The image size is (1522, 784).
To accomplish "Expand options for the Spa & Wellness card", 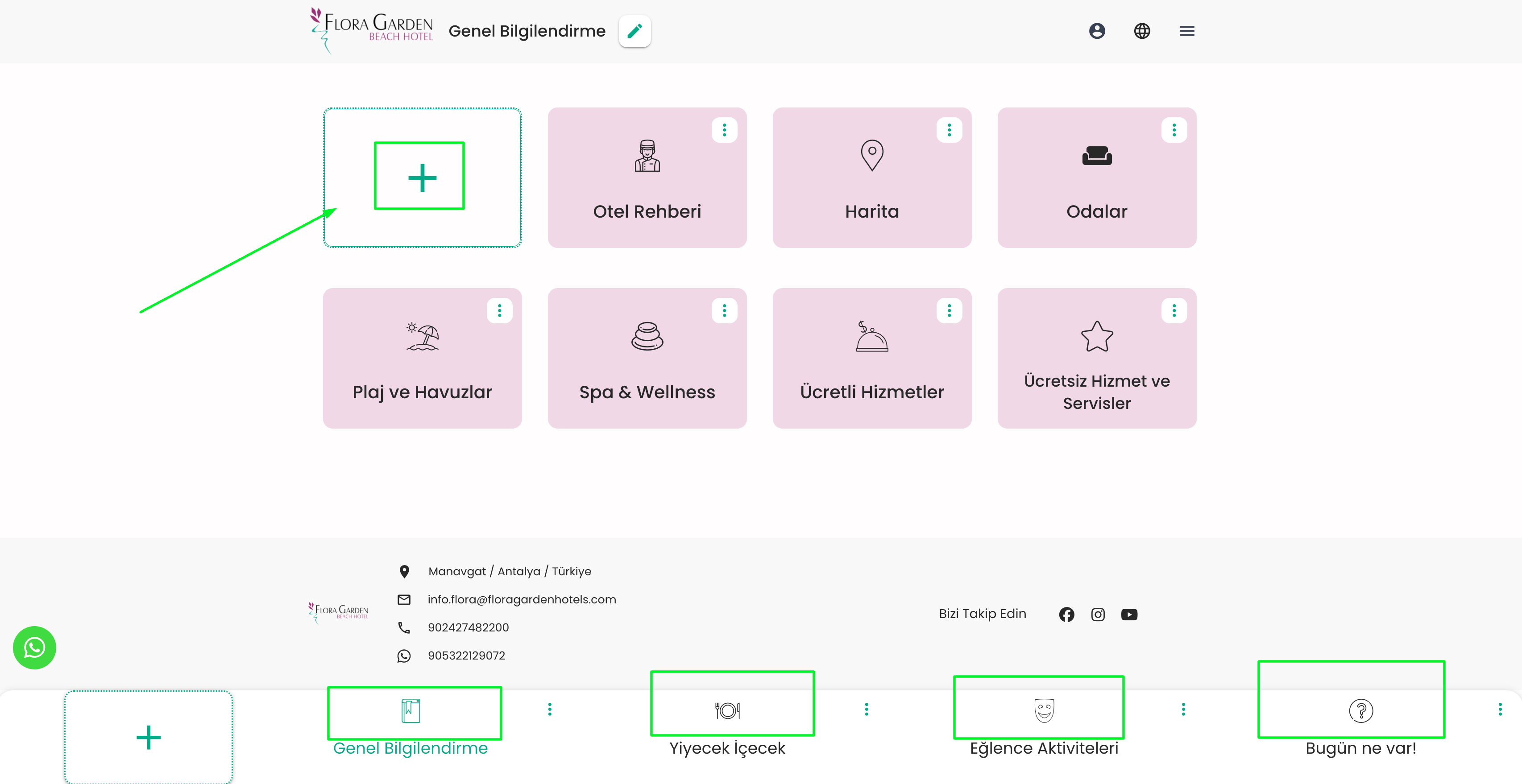I will tap(724, 310).
